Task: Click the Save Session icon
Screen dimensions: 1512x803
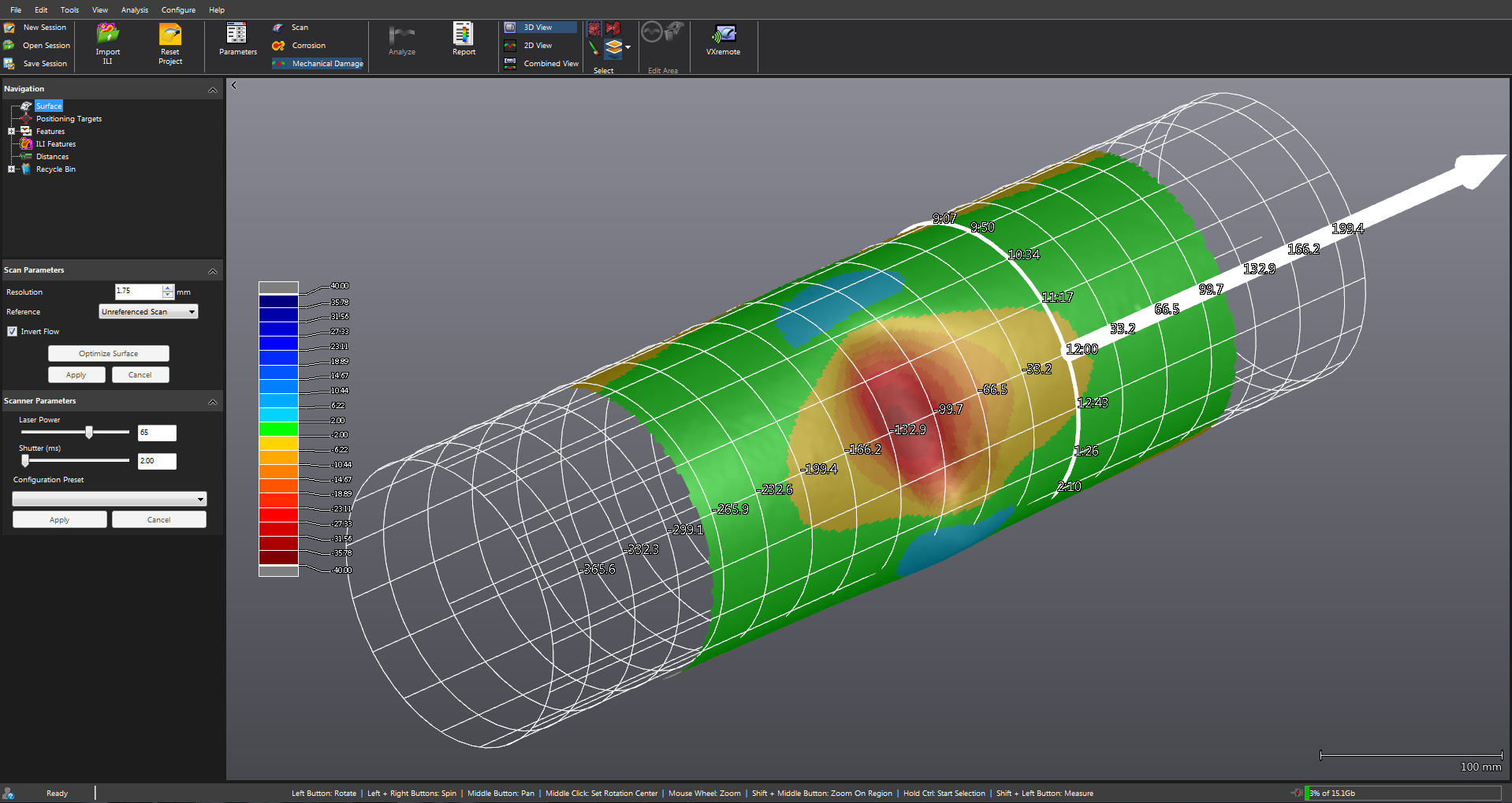Action: 9,64
